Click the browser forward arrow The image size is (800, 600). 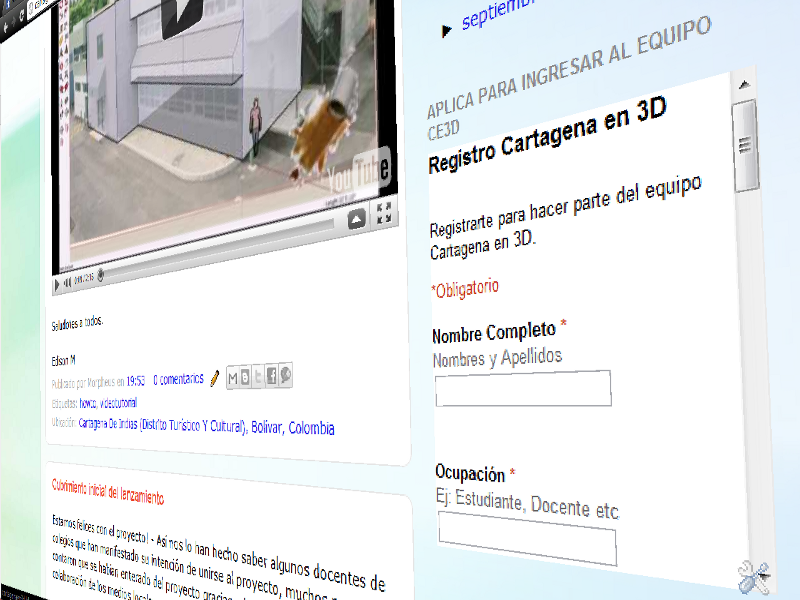(14, 21)
